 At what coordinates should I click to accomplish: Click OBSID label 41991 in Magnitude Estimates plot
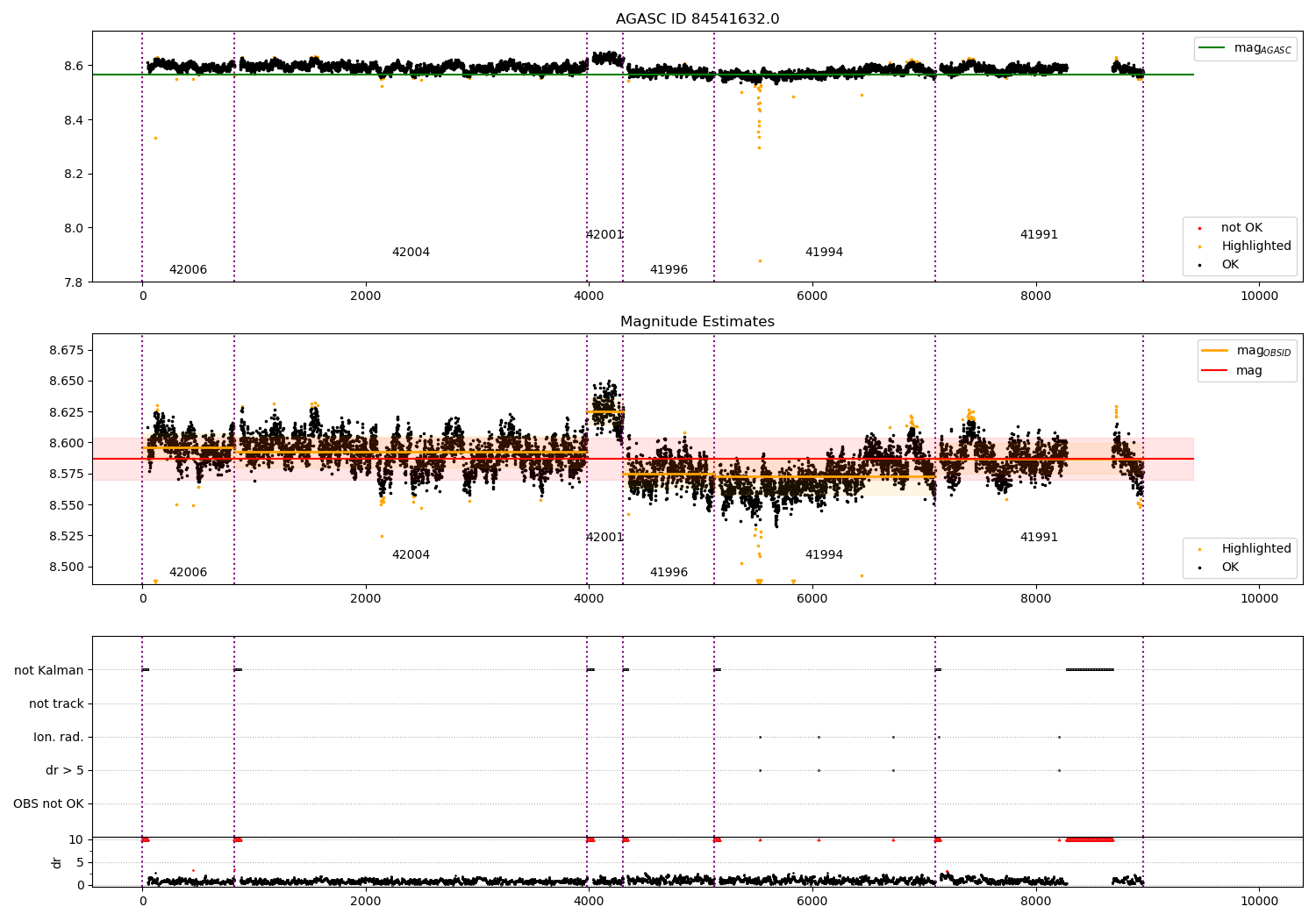point(1039,538)
